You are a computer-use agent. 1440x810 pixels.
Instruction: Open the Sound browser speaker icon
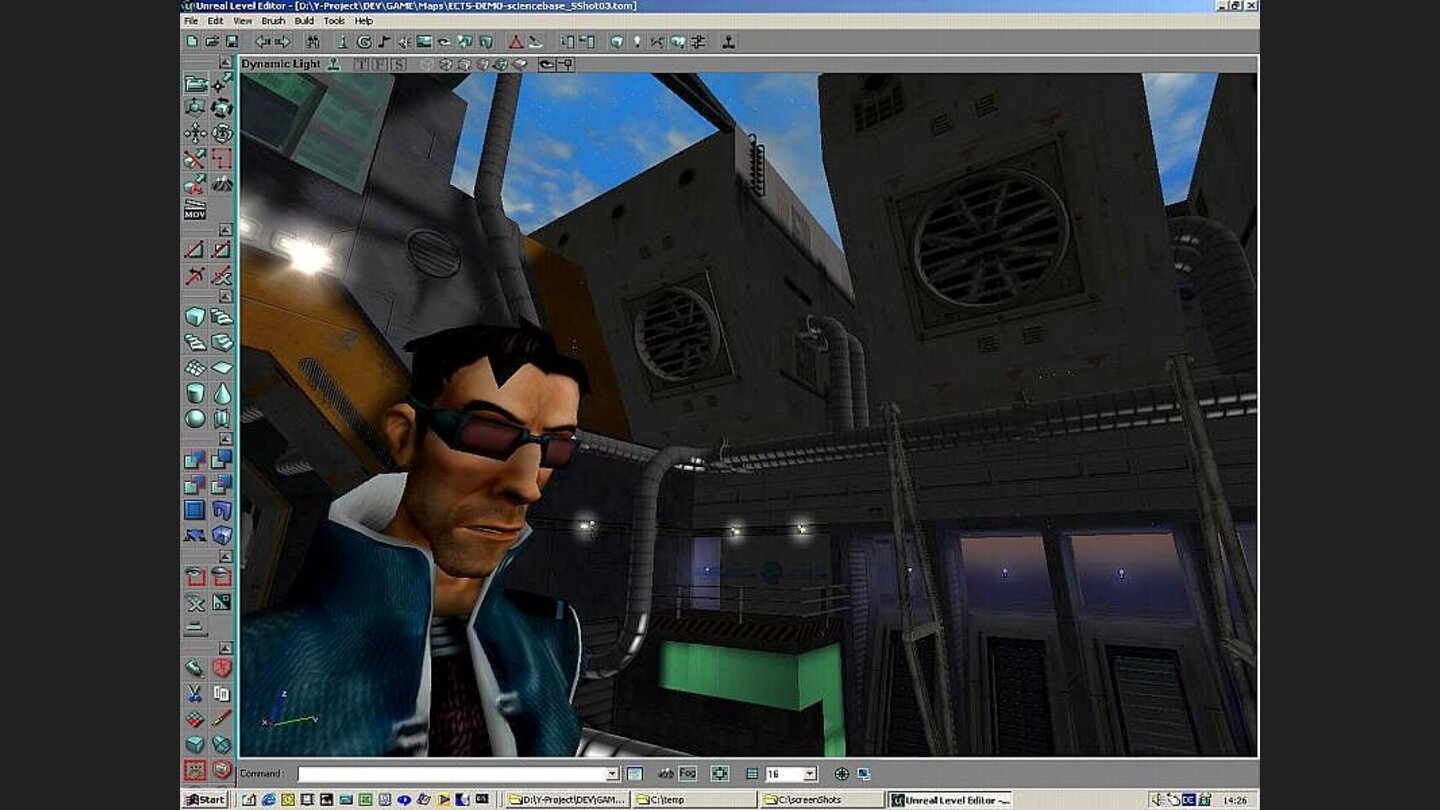pos(404,42)
